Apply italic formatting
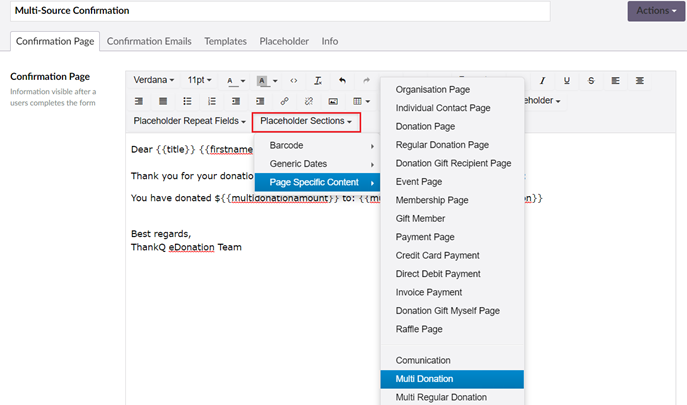Screen dimensions: 687x405 click(x=542, y=80)
